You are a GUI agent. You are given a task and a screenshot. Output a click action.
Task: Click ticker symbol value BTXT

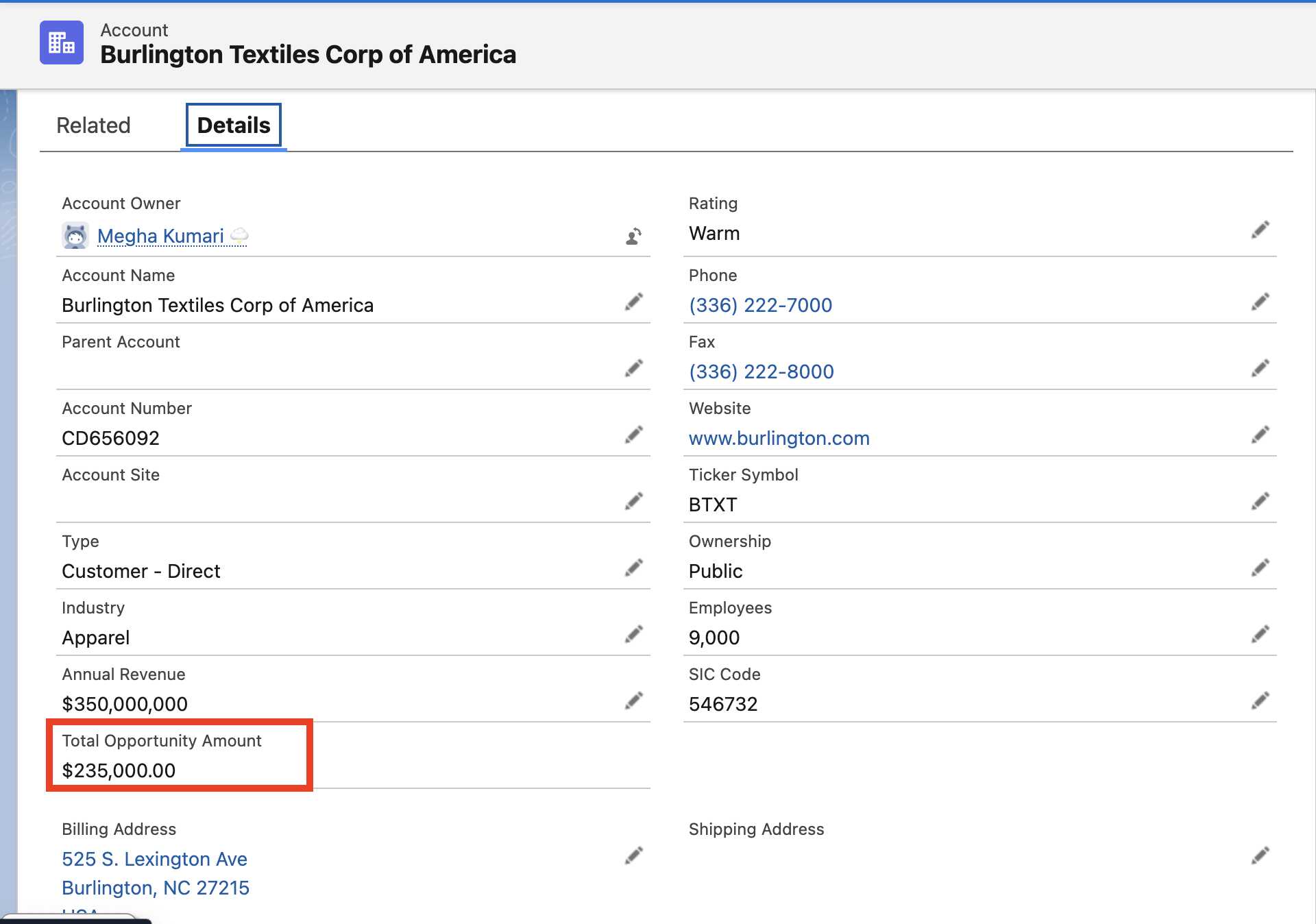coord(713,504)
